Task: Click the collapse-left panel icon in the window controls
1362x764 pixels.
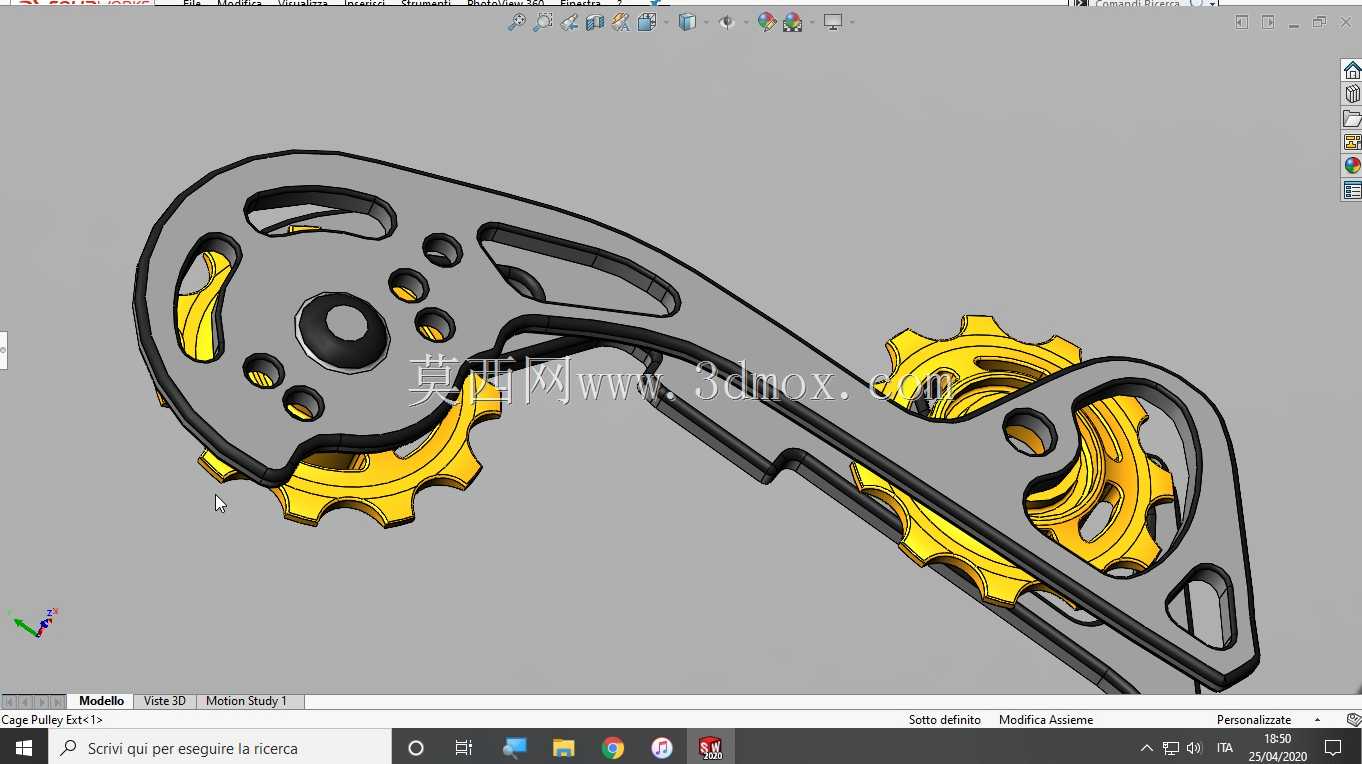Action: click(x=1242, y=22)
